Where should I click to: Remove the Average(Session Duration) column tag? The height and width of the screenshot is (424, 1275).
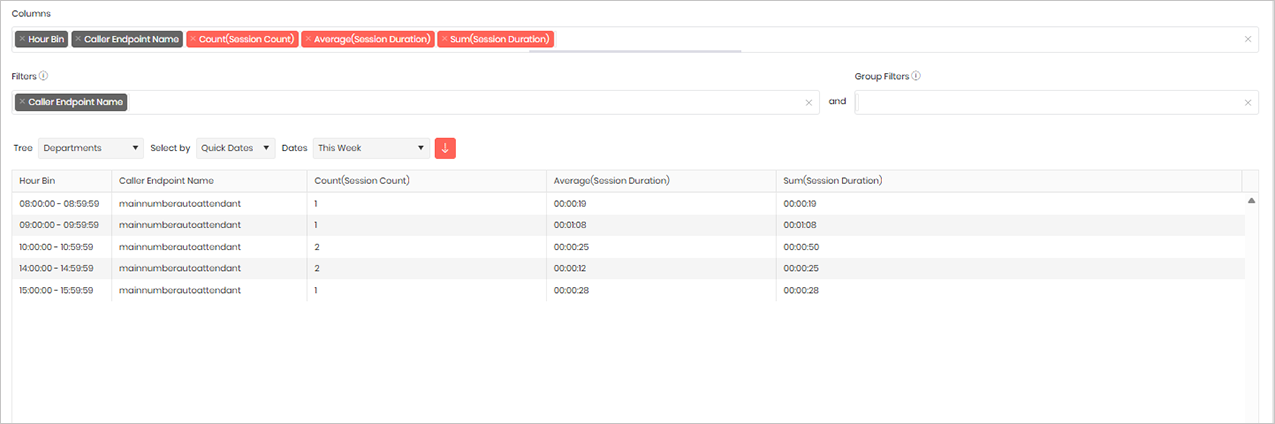[x=308, y=39]
